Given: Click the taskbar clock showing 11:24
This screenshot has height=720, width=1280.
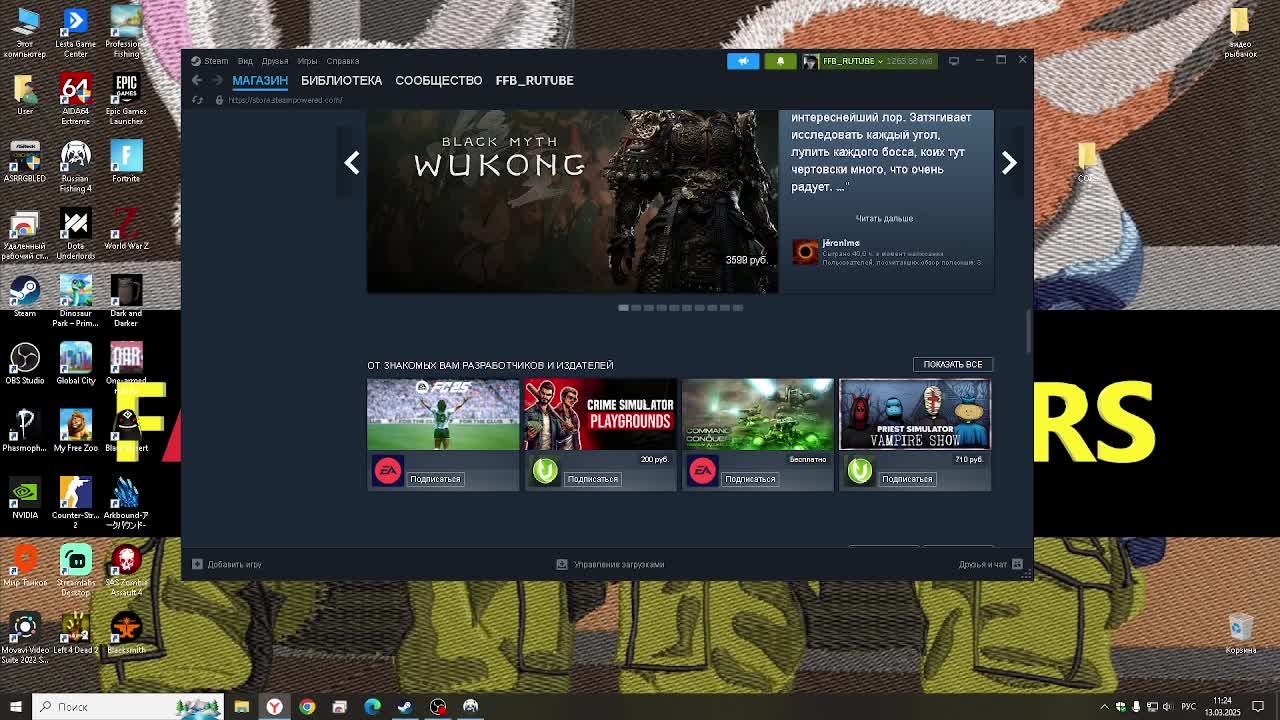Looking at the screenshot, I should coord(1222,707).
